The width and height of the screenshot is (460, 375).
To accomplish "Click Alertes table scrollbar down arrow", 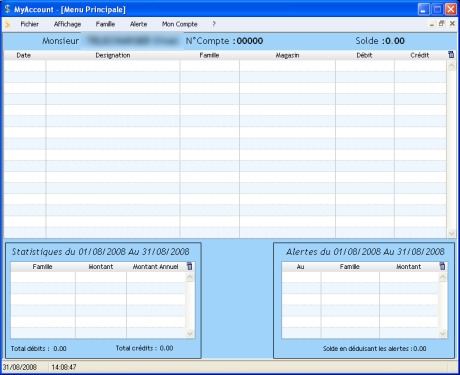I will click(443, 333).
